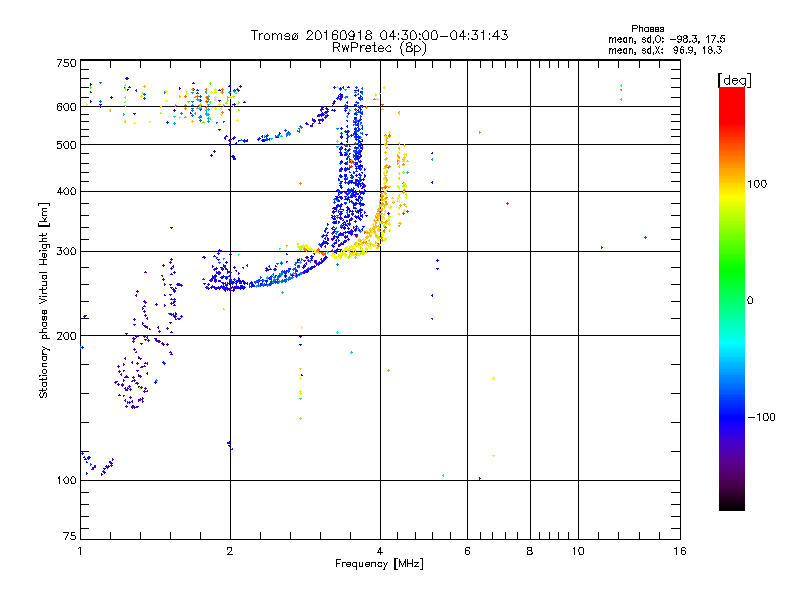Click the y-axis '300' tick label
The height and width of the screenshot is (600, 800).
(66, 251)
